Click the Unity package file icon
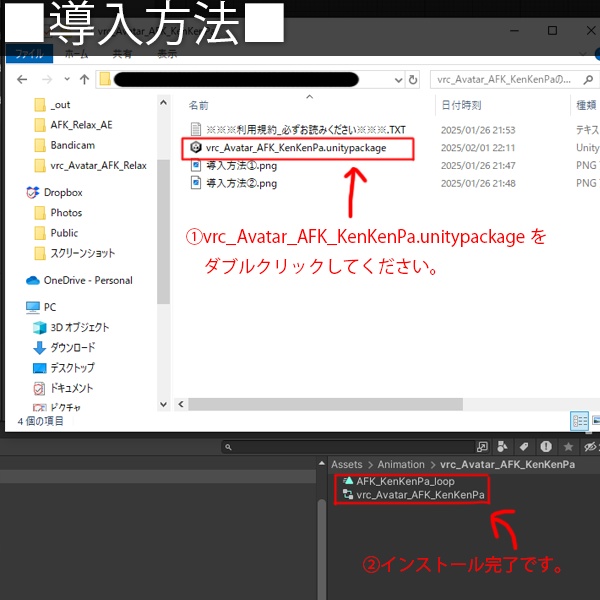 pos(196,147)
